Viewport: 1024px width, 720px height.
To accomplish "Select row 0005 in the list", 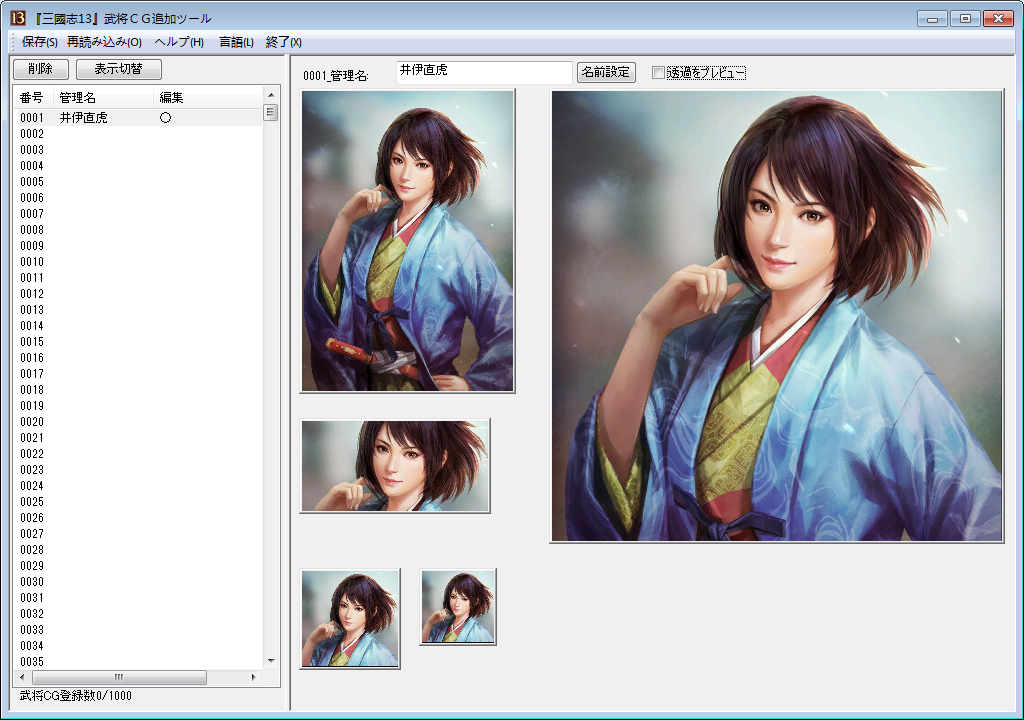I will point(138,182).
